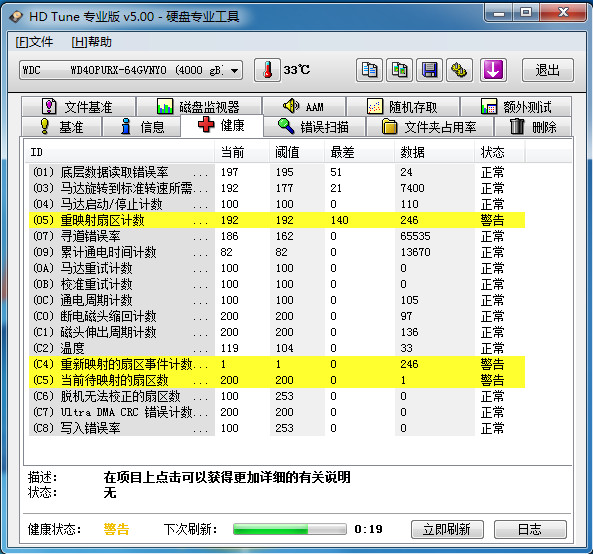Select row (01) 底层数据读取错误率
This screenshot has height=554, width=593.
click(277, 172)
